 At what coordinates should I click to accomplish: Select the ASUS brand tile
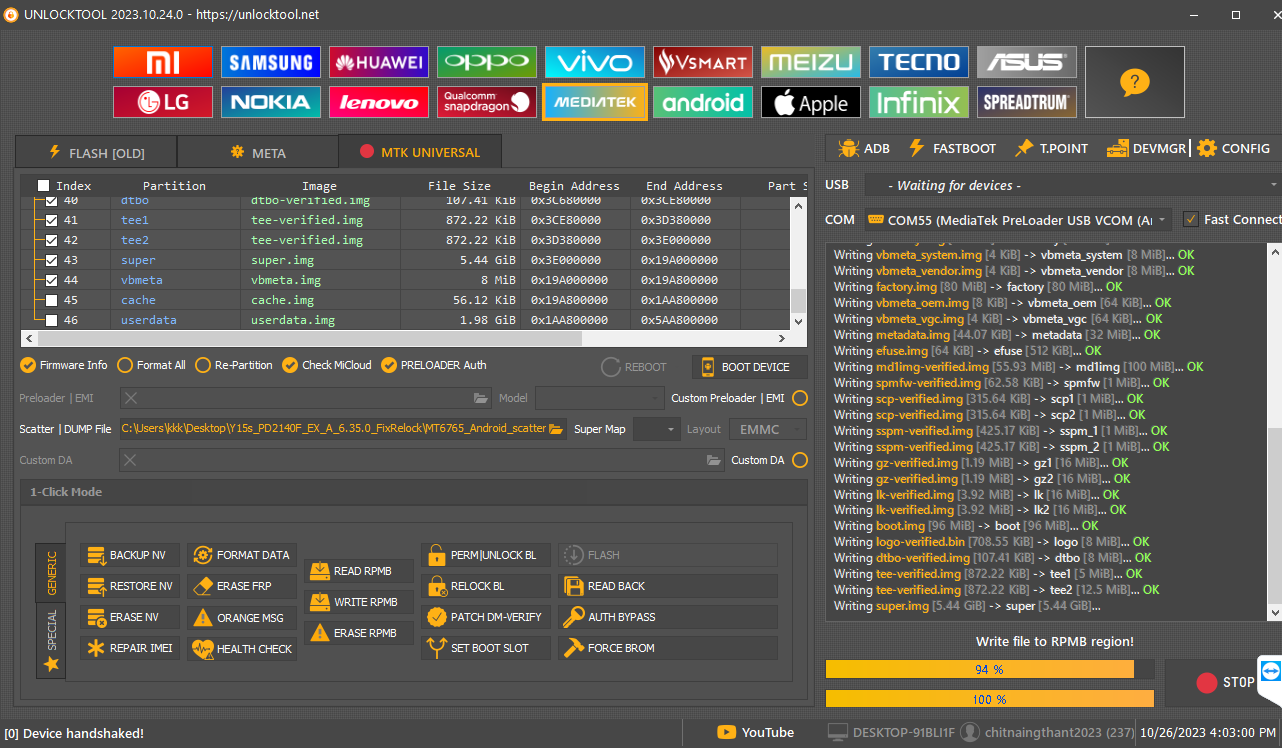pyautogui.click(x=1027, y=62)
